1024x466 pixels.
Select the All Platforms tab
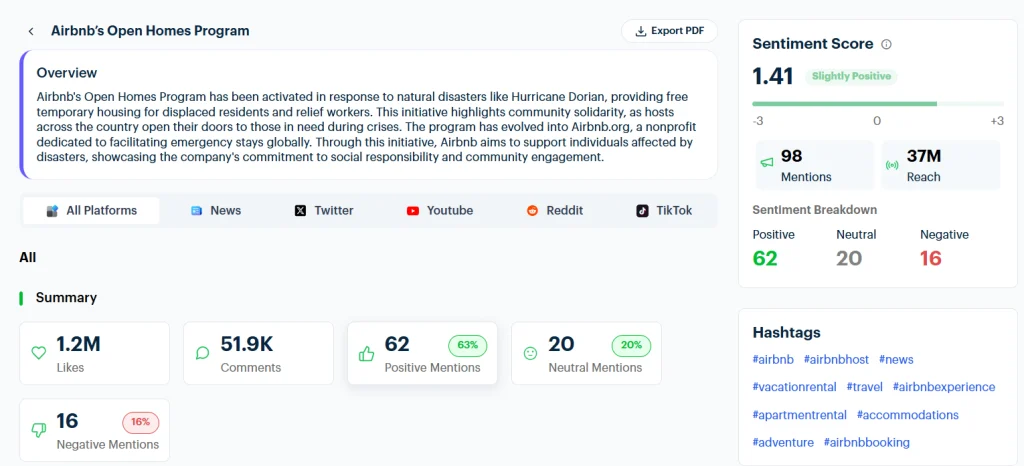click(90, 210)
